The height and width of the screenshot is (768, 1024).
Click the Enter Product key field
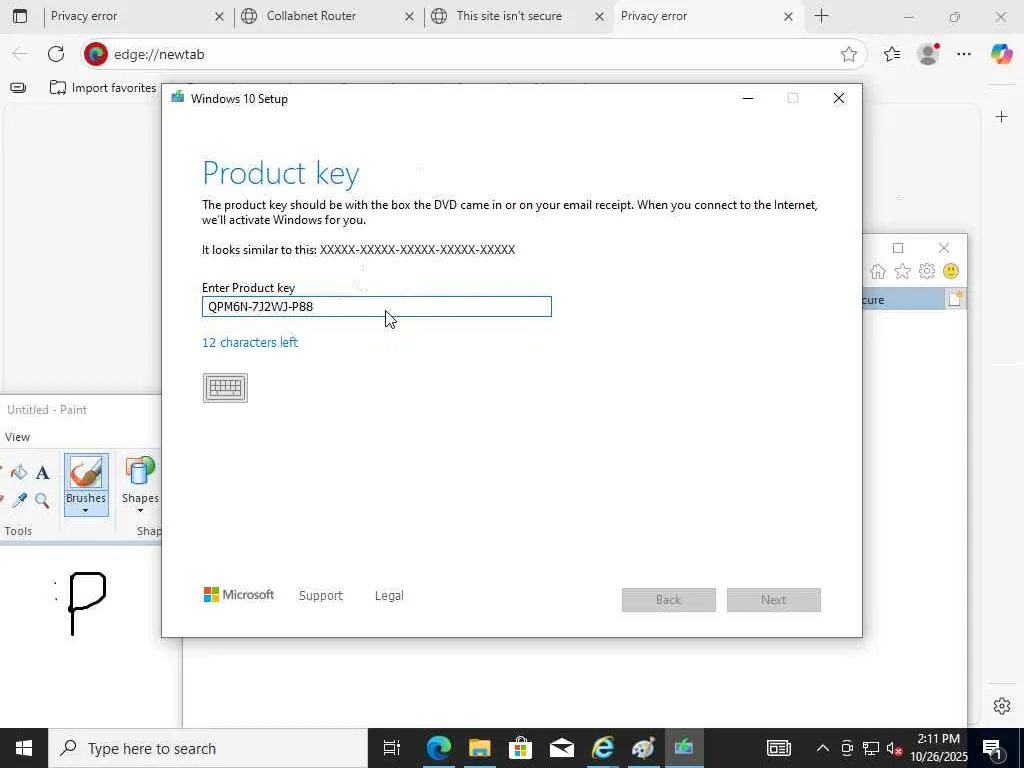coord(377,306)
